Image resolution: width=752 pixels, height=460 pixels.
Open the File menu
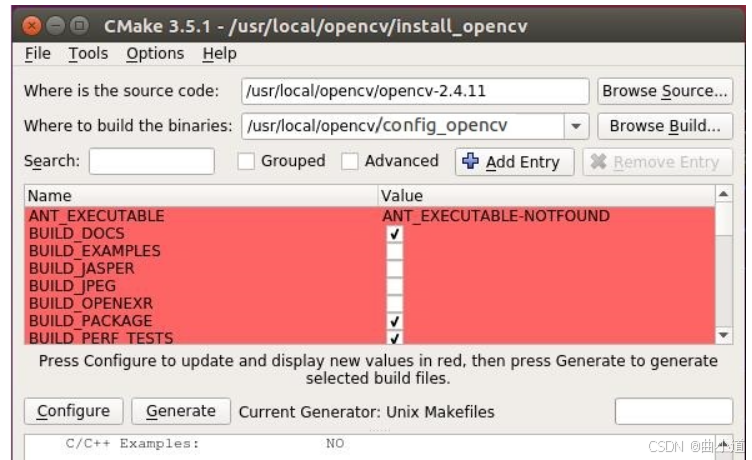tap(37, 53)
